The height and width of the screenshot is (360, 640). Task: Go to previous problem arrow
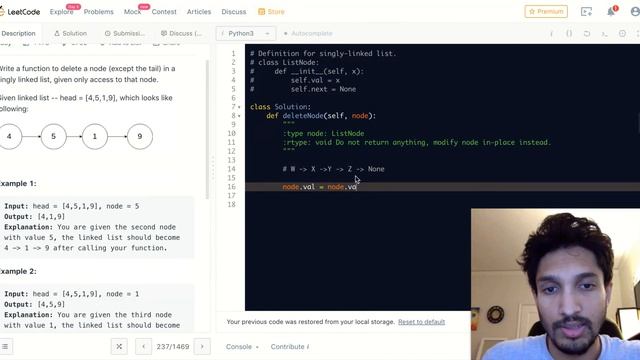[143, 347]
